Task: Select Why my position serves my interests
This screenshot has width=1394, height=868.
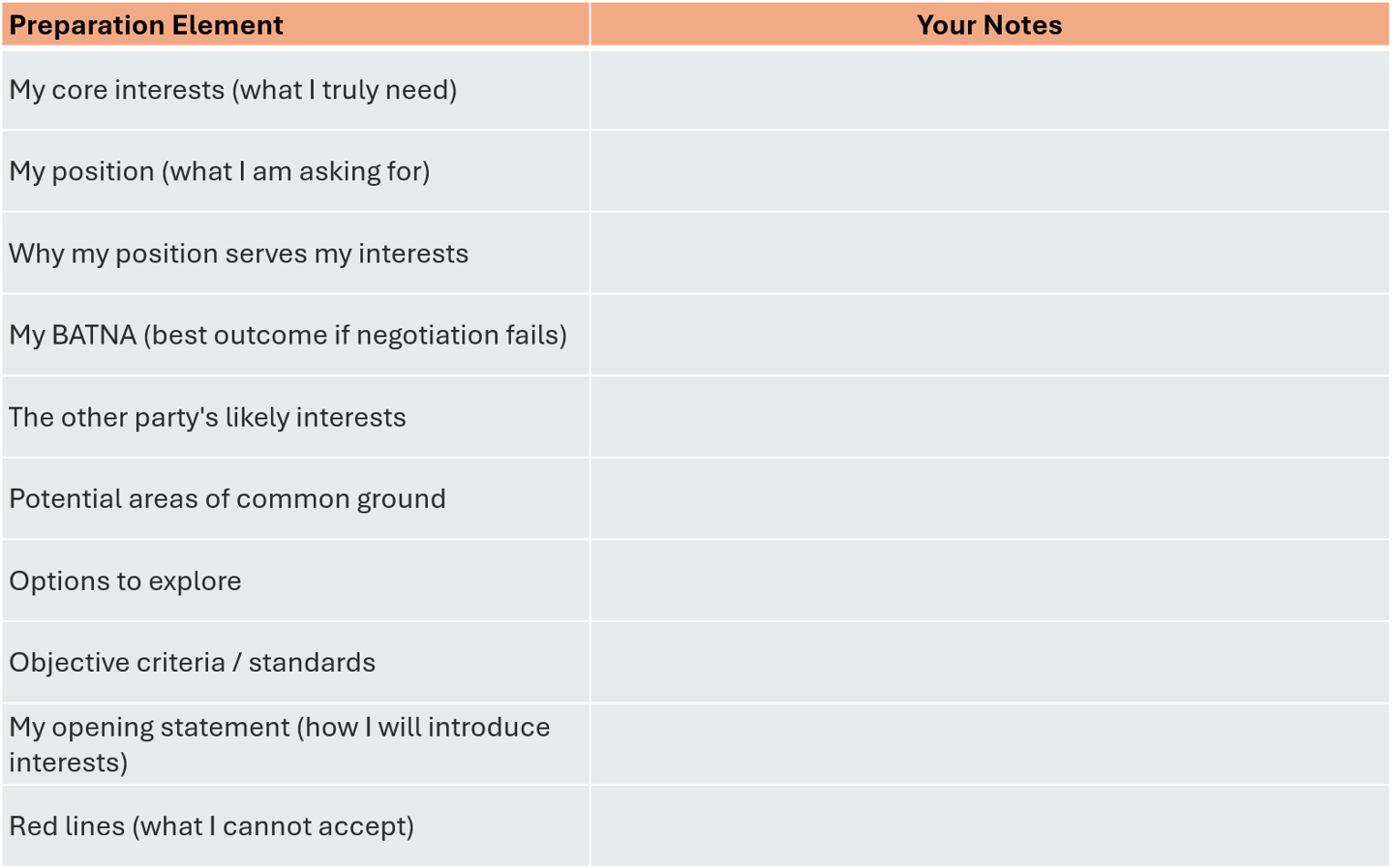Action: pyautogui.click(x=295, y=254)
